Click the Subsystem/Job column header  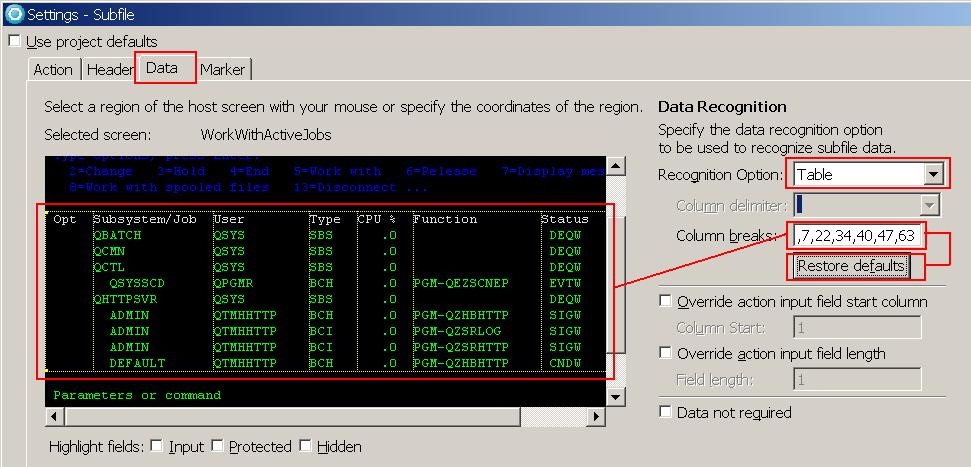[146, 219]
